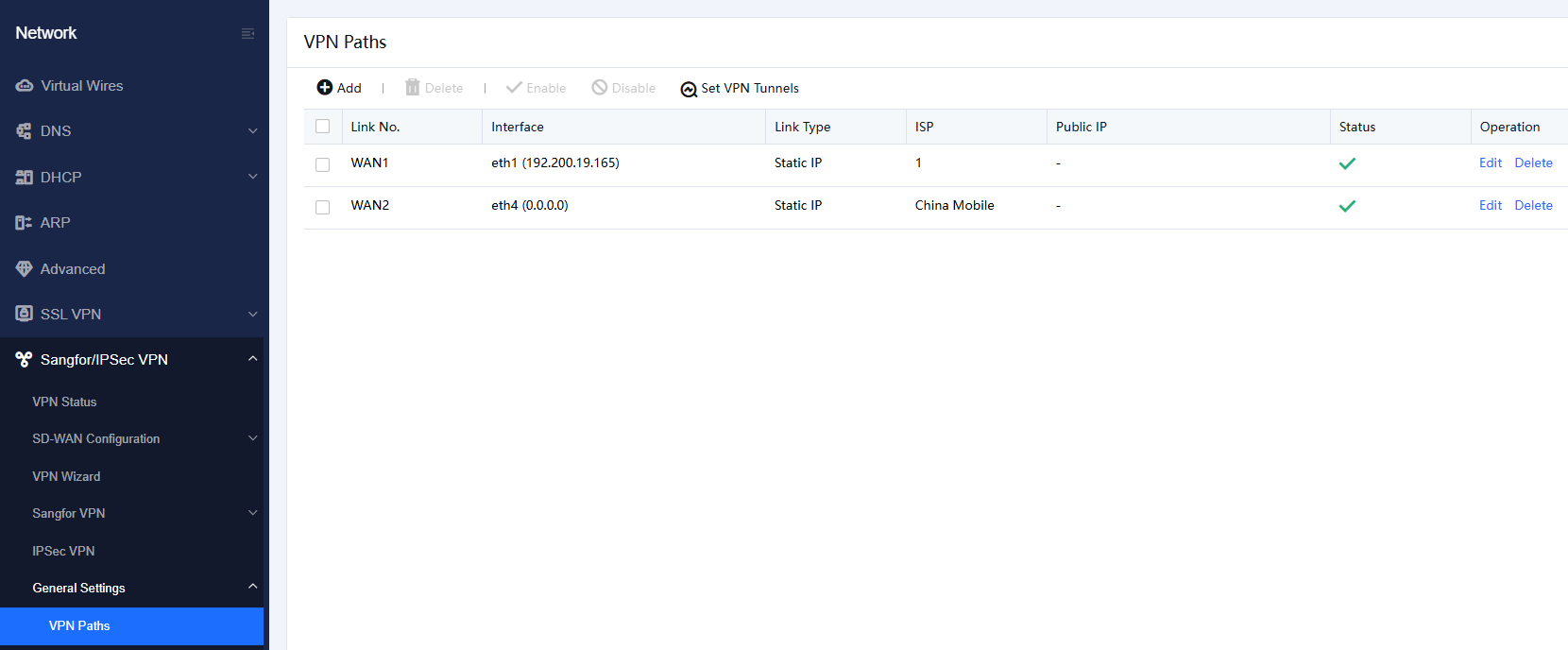Viewport: 1568px width, 650px height.
Task: Delete the WAN2 VPN path
Action: point(1533,205)
